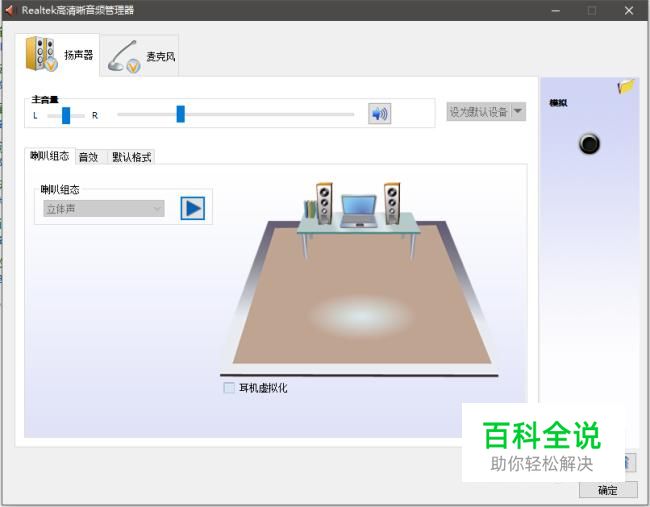The height and width of the screenshot is (507, 650).
Task: Click the yellow folder connector settings icon
Action: click(626, 86)
